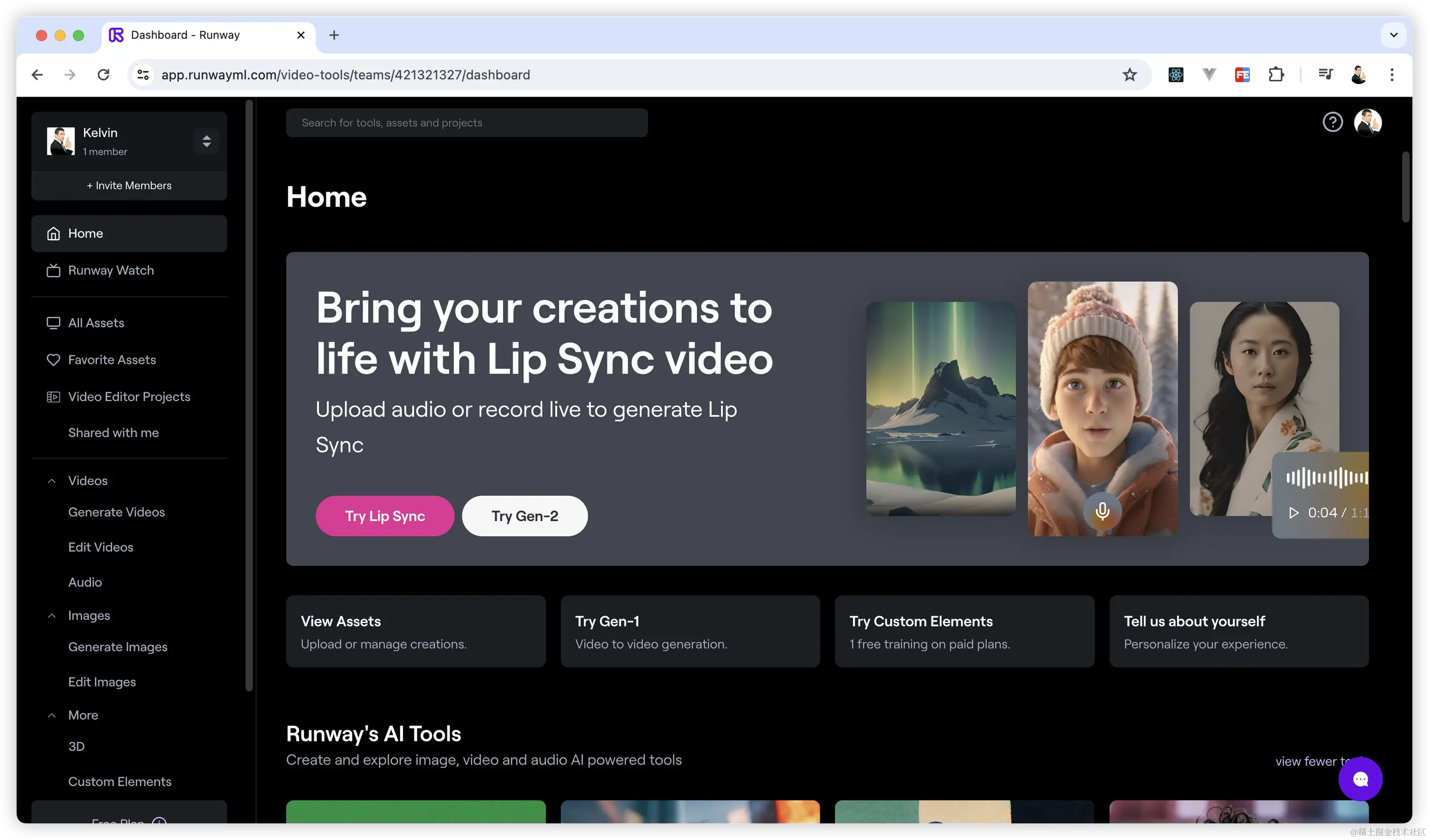Screen dimensions: 1429x840
Task: Open the browser Extensions puzzle icon
Action: click(x=1276, y=75)
